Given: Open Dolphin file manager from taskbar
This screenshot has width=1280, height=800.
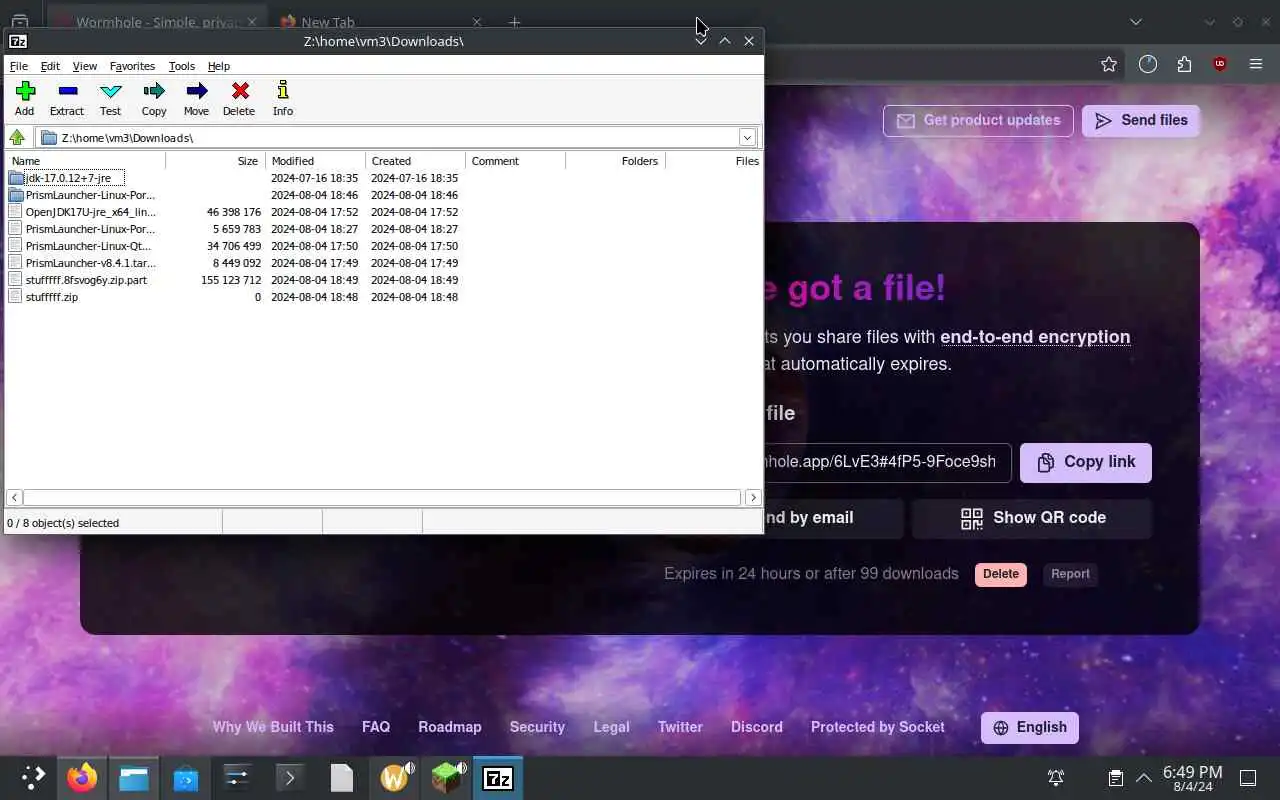Looking at the screenshot, I should point(134,777).
